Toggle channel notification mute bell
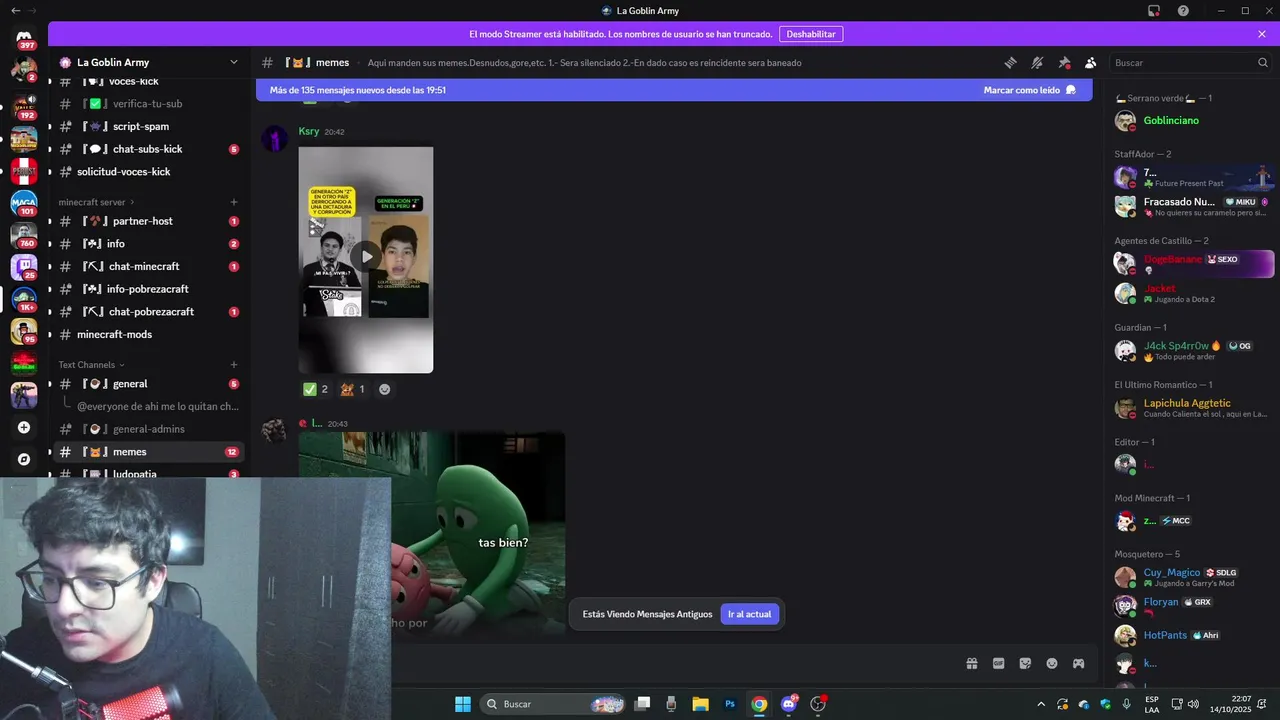The height and width of the screenshot is (720, 1280). (x=1037, y=62)
